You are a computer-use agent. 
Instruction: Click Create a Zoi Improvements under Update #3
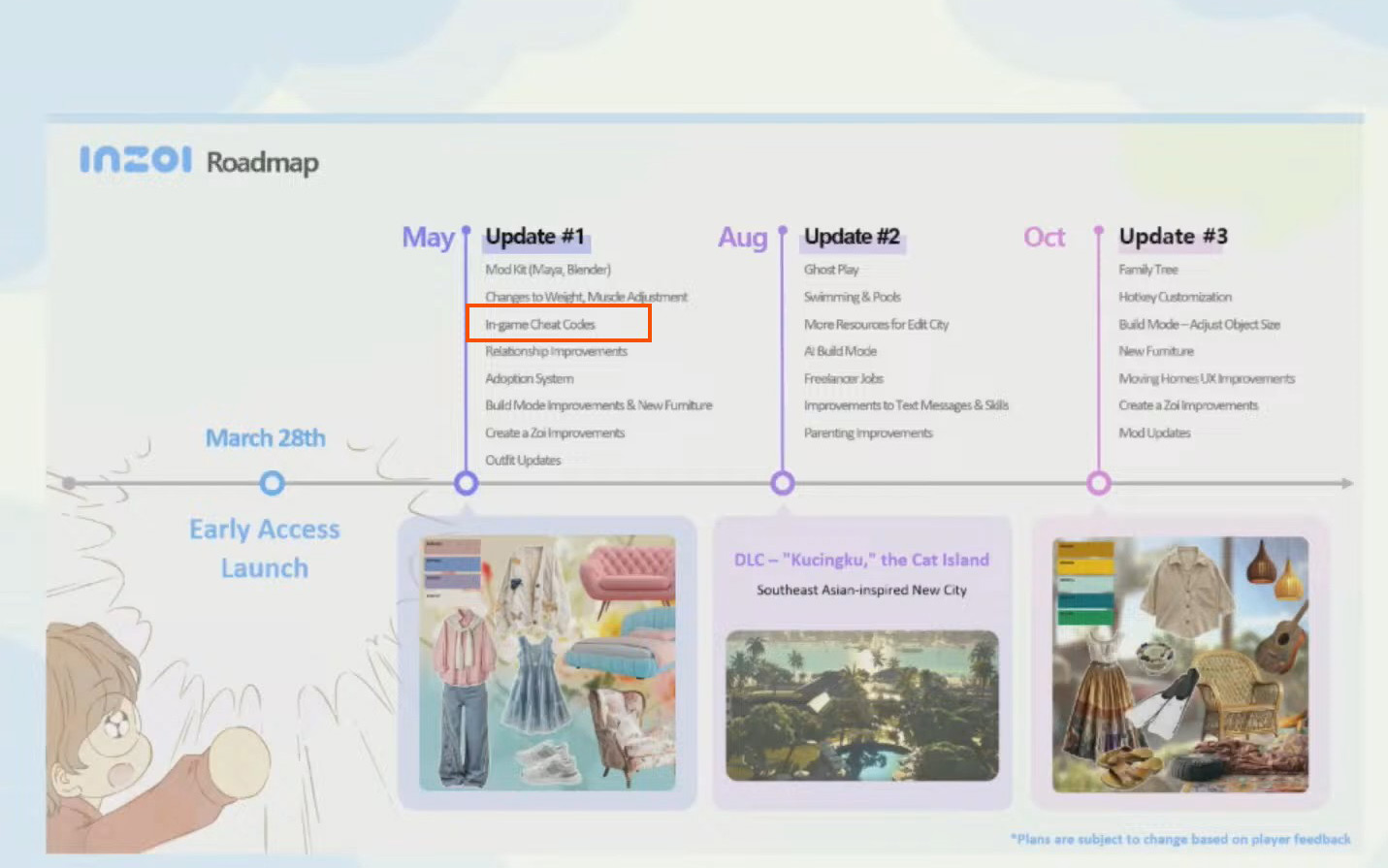point(1188,405)
